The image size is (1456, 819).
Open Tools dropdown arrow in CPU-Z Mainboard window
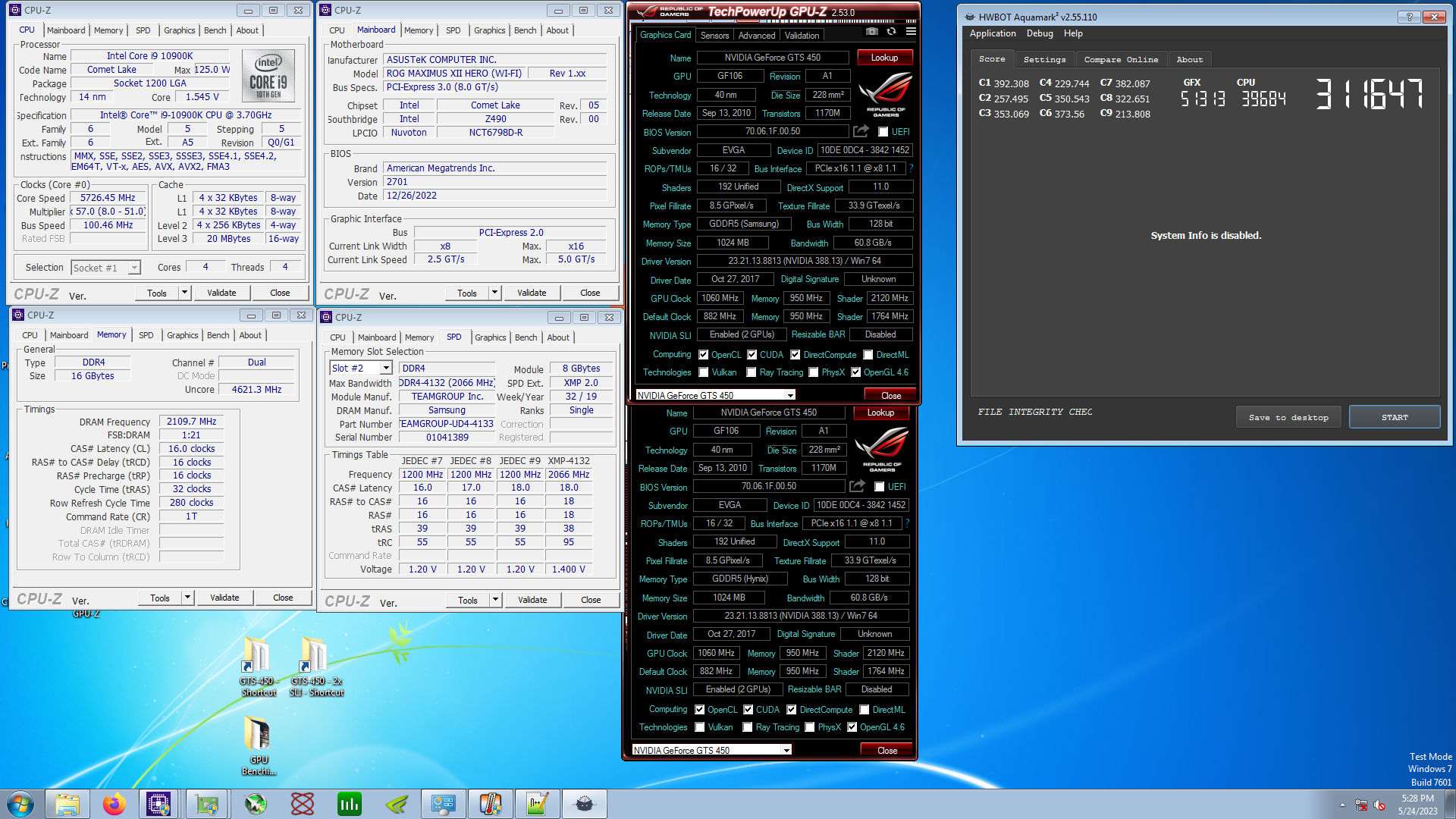pyautogui.click(x=494, y=293)
